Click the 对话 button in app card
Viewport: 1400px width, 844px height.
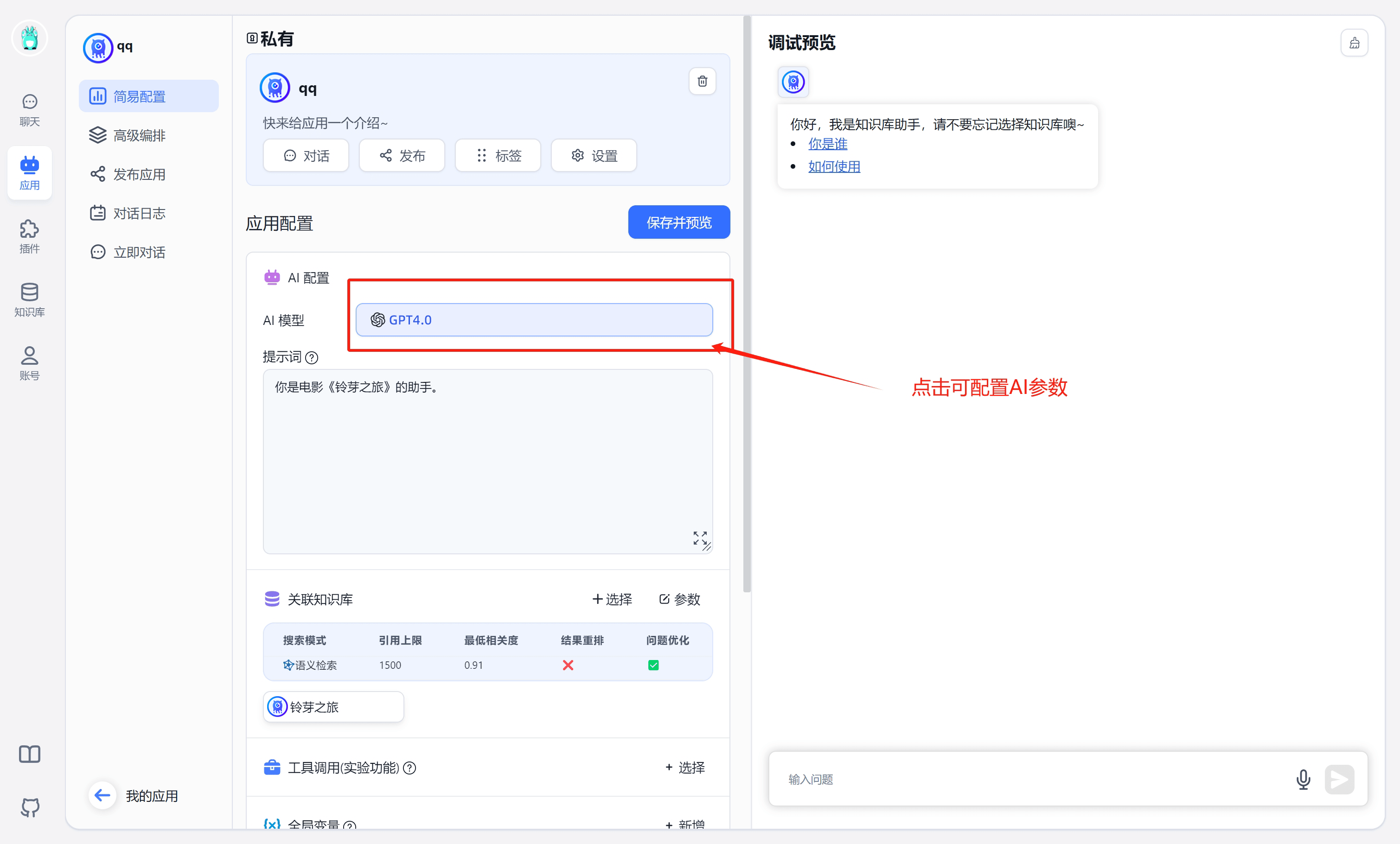coord(306,156)
